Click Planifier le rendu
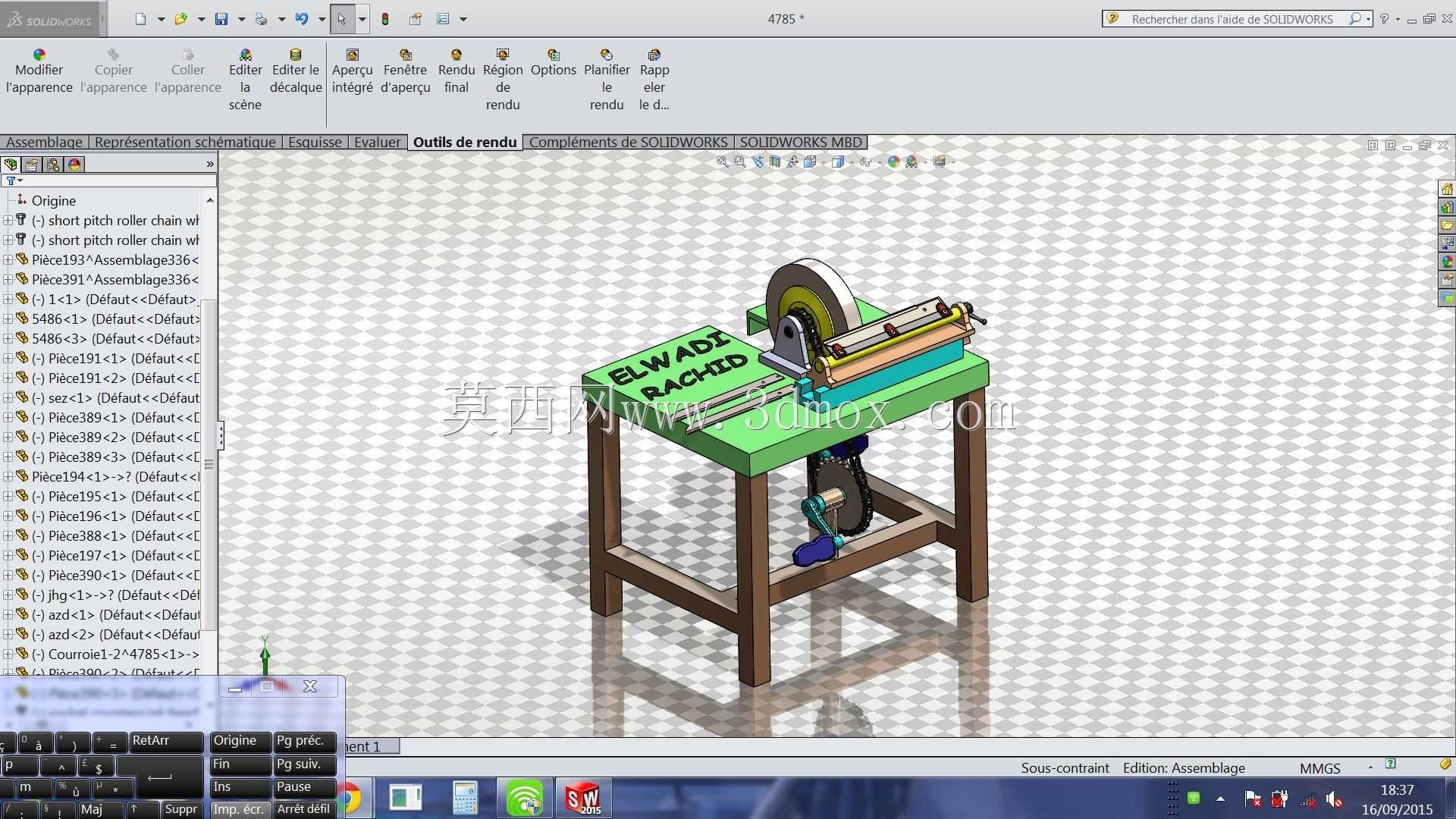 [607, 80]
